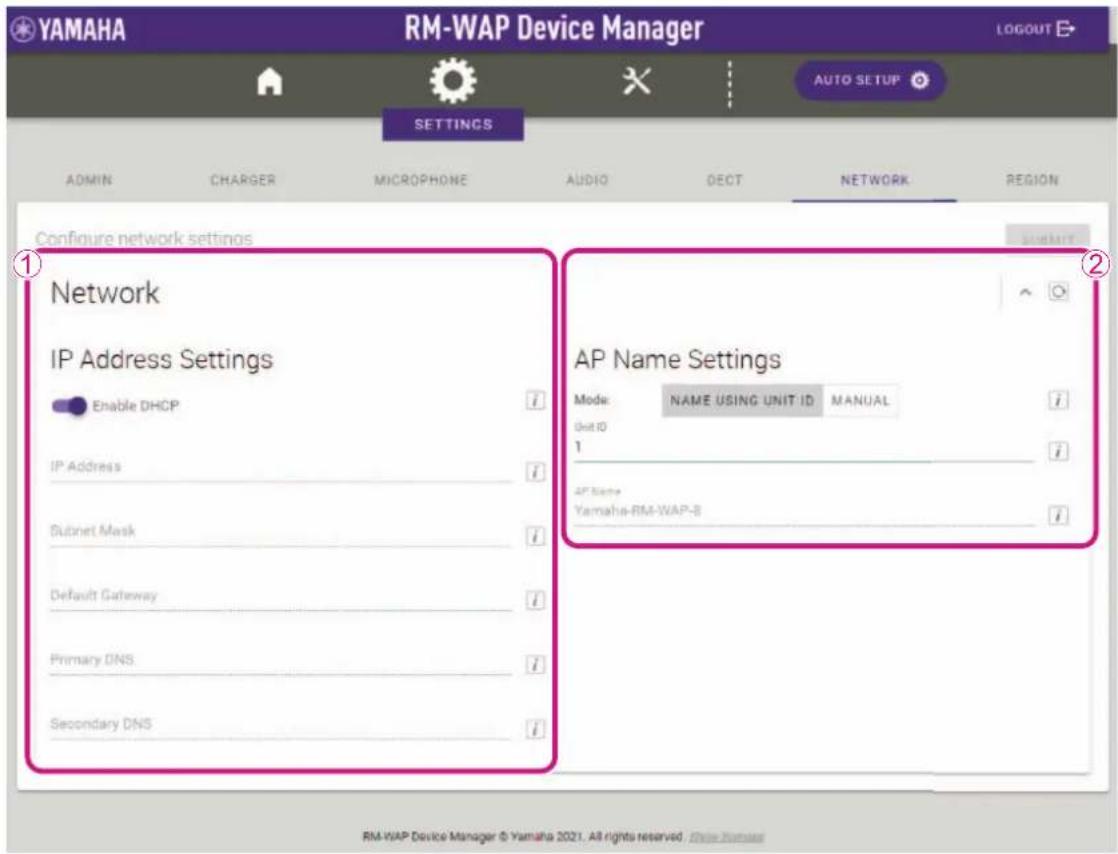1118x854 pixels.
Task: Show info for Default Gateway field
Action: click(535, 600)
